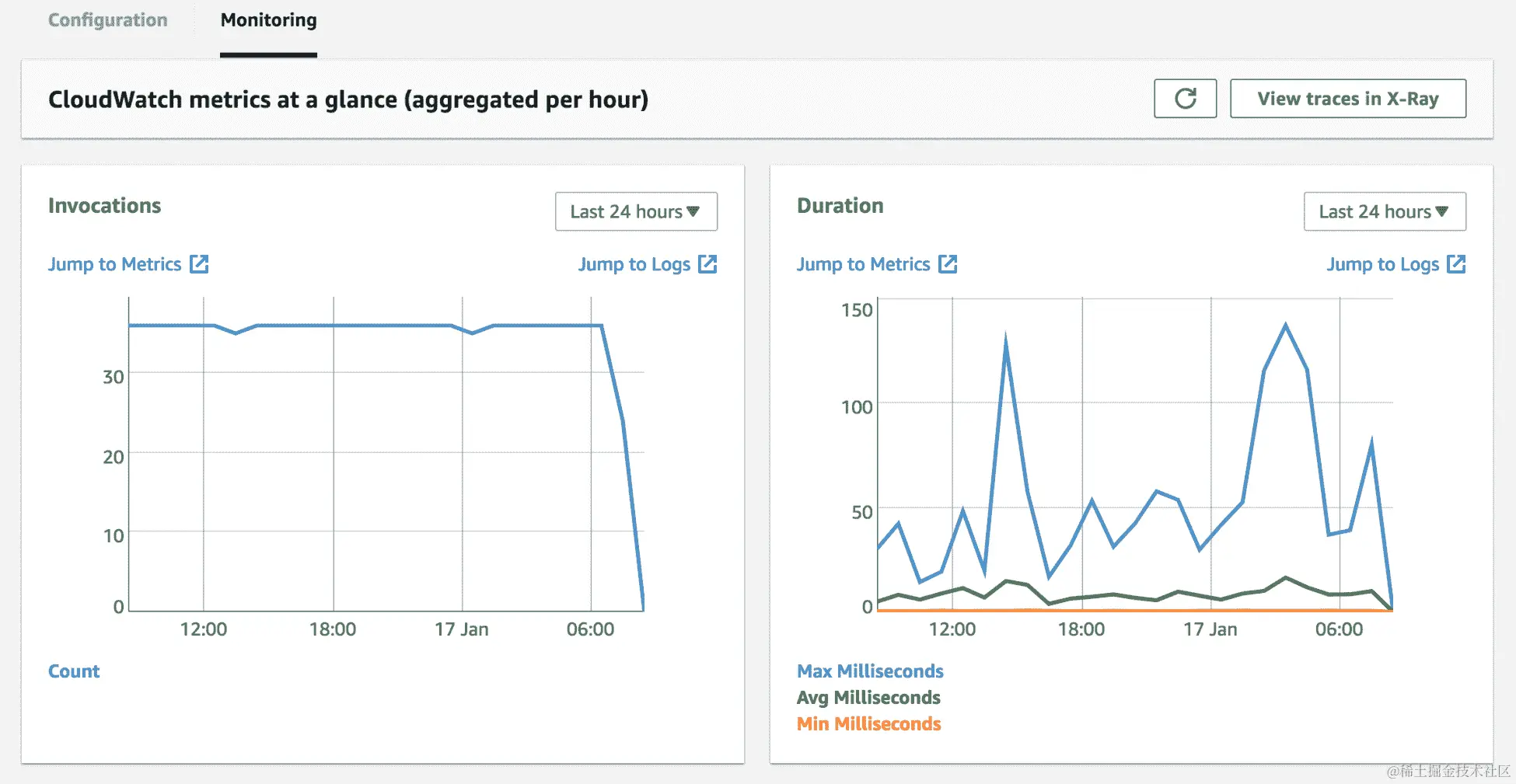Follow Invocations Jump to Metrics link

pos(114,264)
